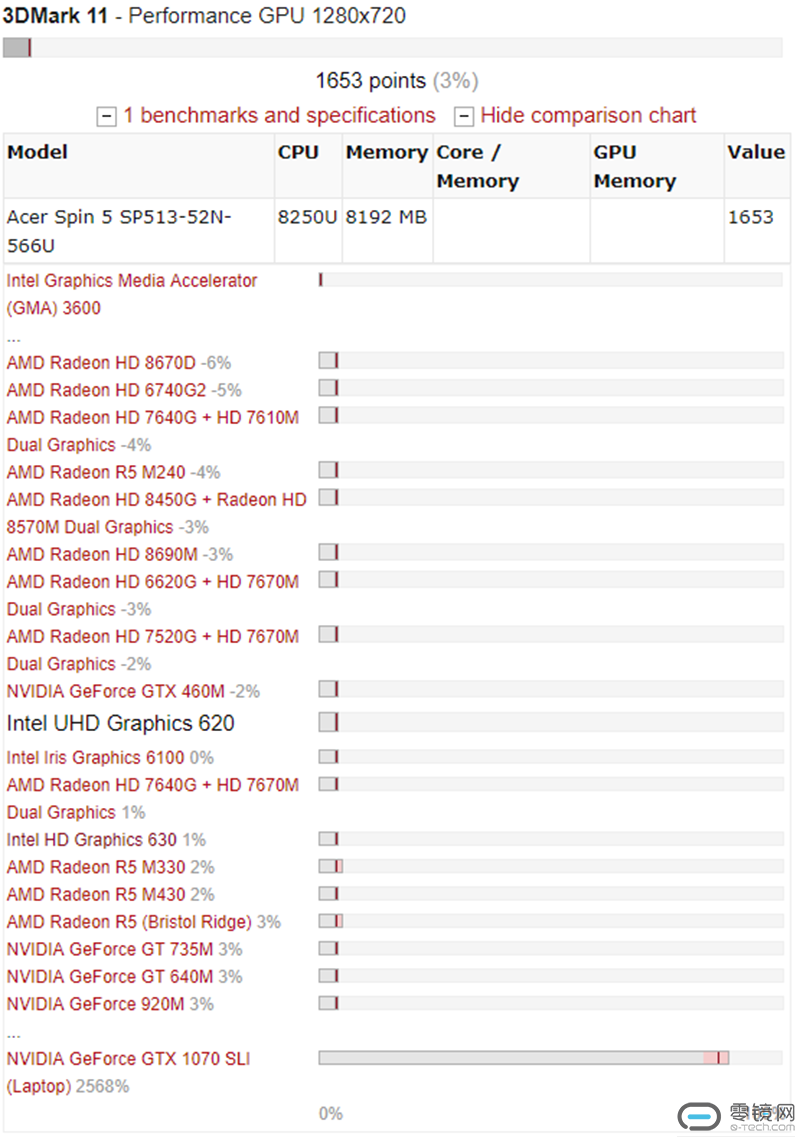Click the GTX 1070 SLI comparison bar
Screen dimensions: 800x1137
pyautogui.click(x=550, y=1058)
